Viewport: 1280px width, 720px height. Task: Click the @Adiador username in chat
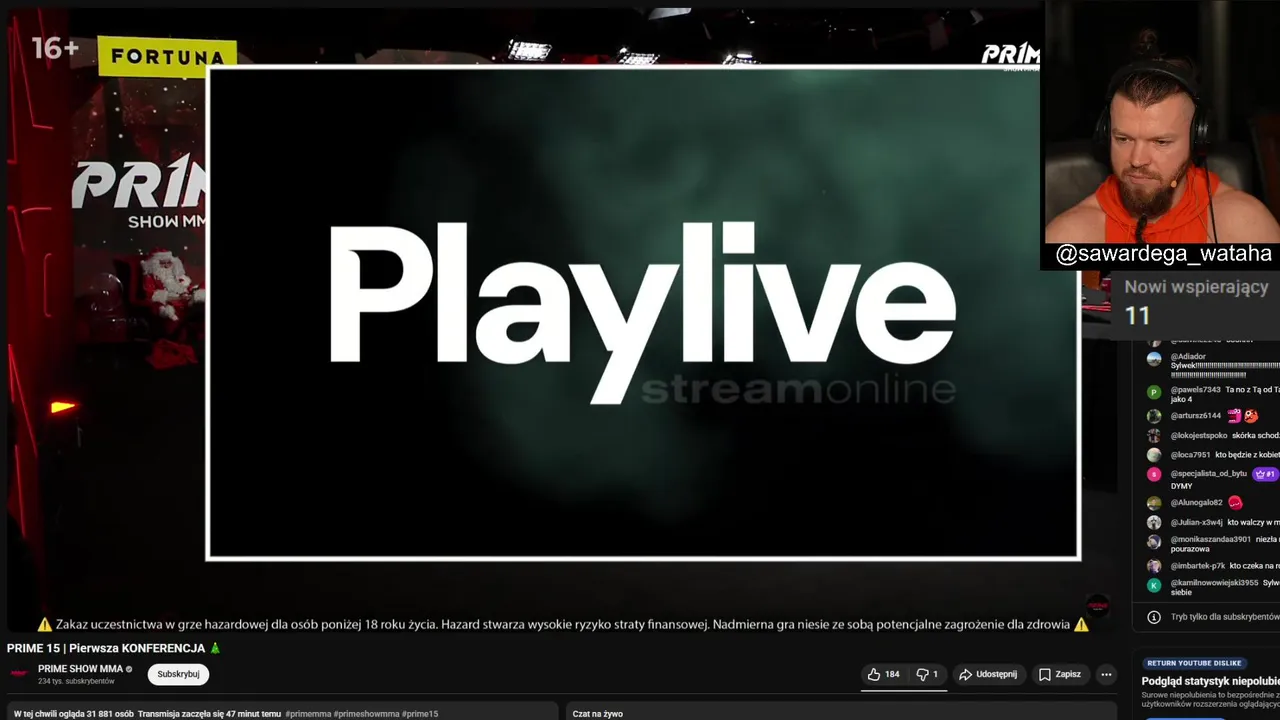tap(1188, 356)
